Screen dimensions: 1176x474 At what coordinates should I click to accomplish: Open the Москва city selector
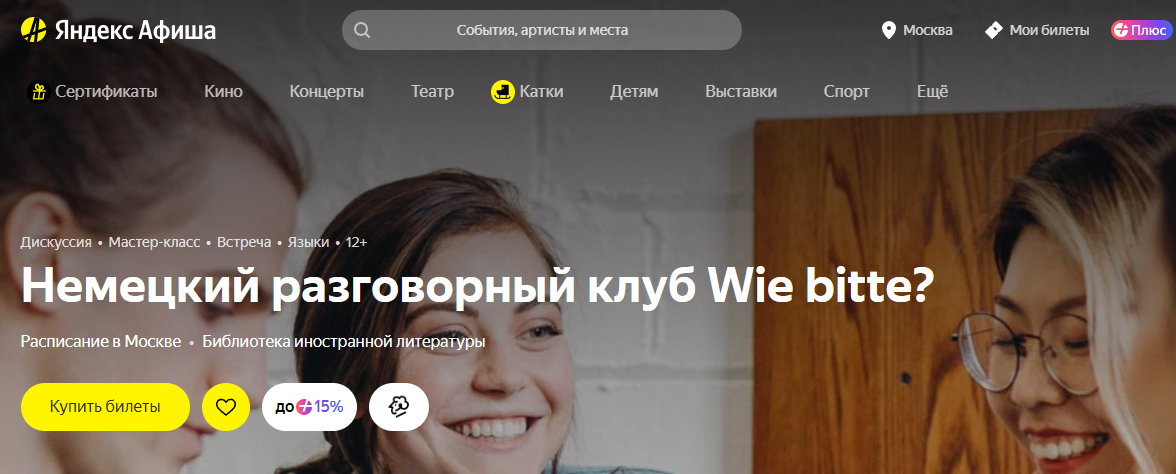point(917,30)
